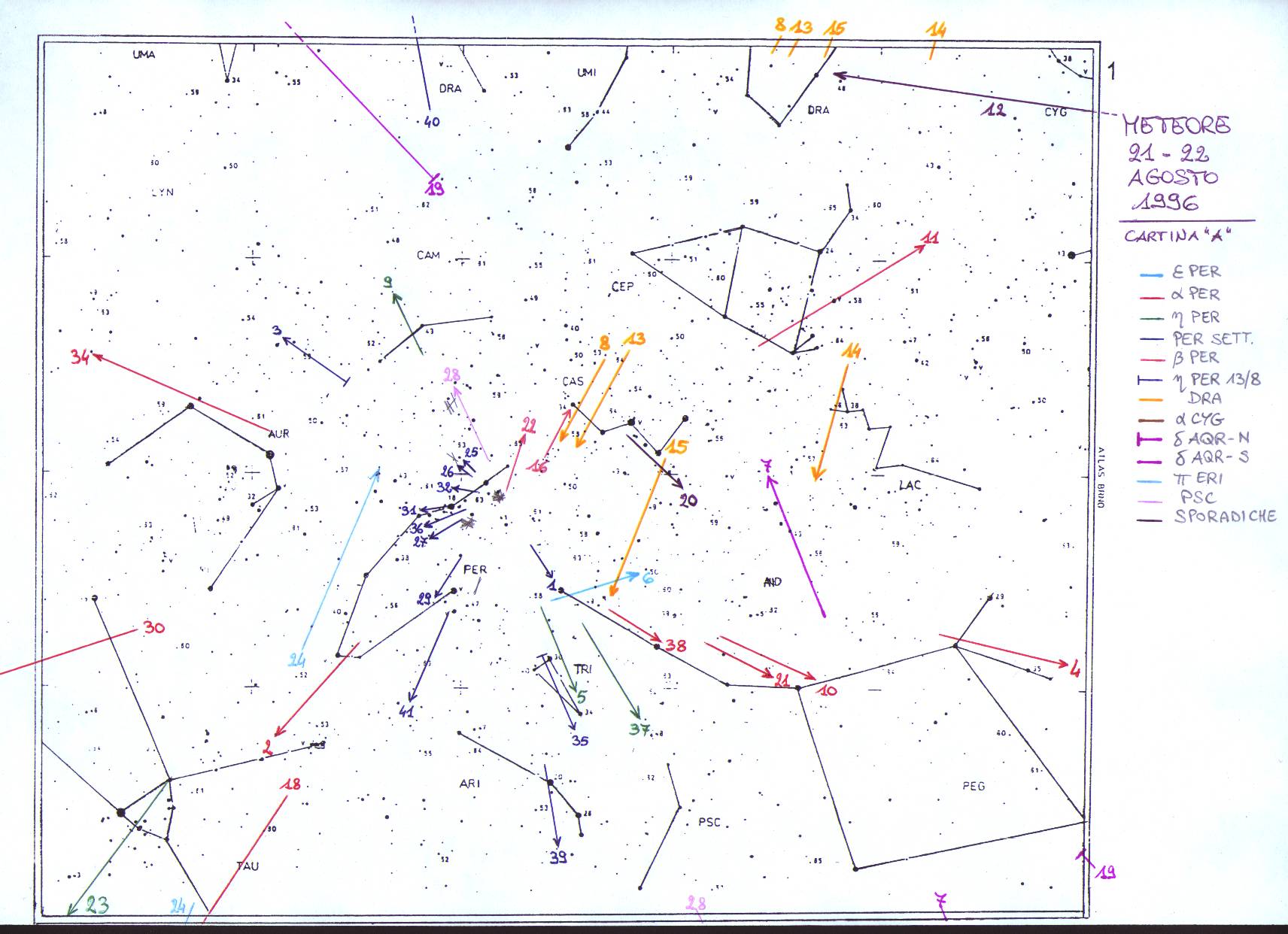Click the handwritten METEORE title
Screen dimensions: 1288x934
tap(1176, 125)
